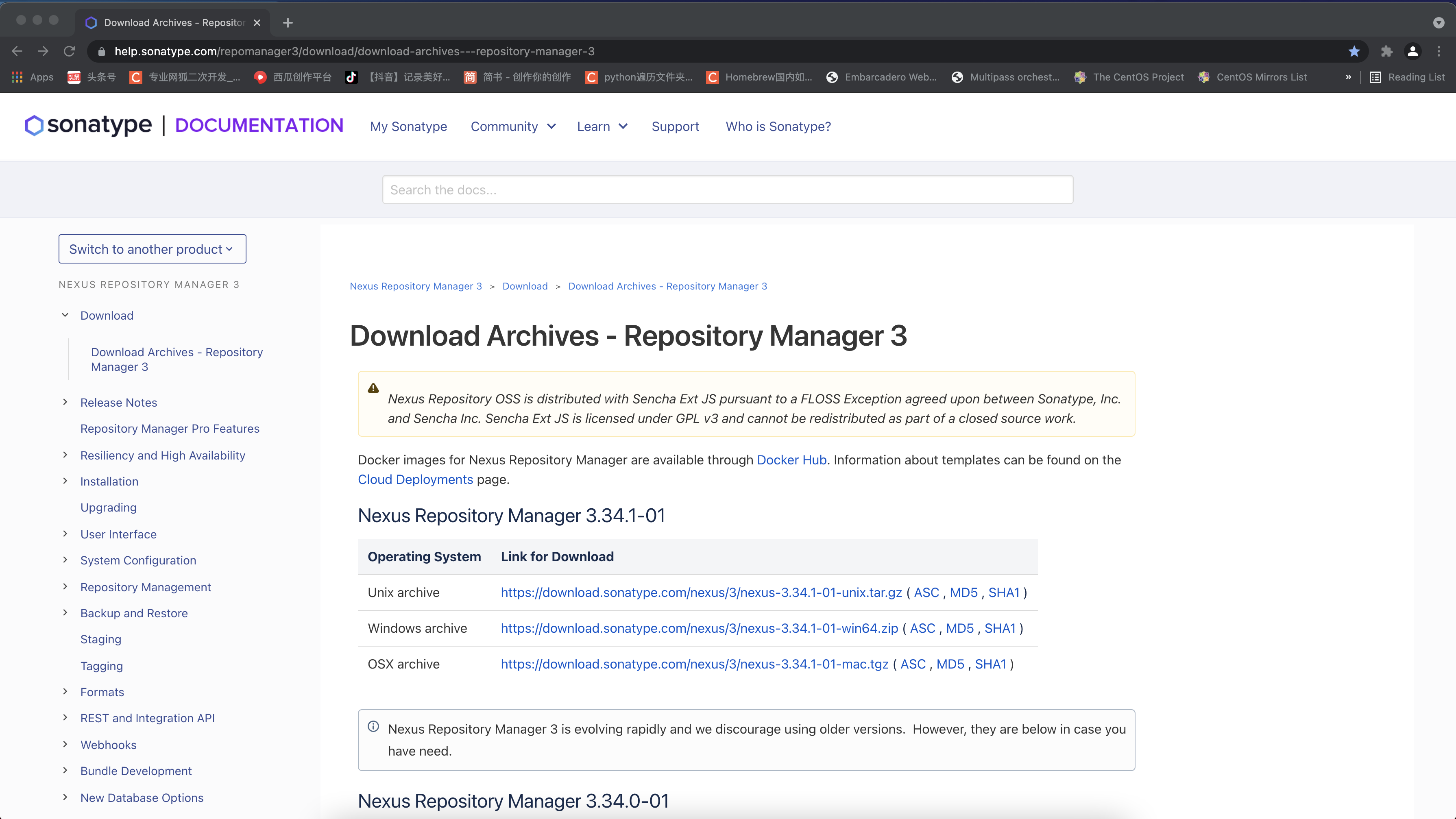Open the Apps grid in bookmarks bar
Viewport: 1456px width, 819px height.
tap(33, 77)
